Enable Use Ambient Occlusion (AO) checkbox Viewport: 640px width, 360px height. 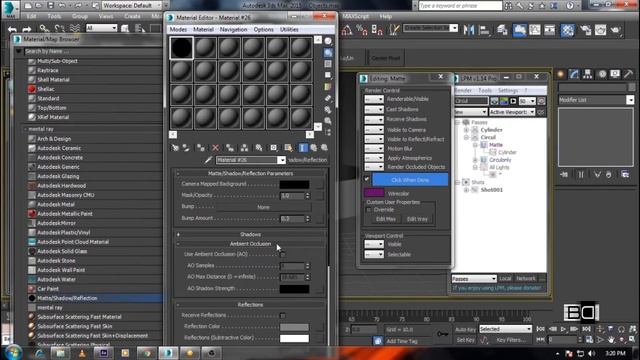point(282,254)
